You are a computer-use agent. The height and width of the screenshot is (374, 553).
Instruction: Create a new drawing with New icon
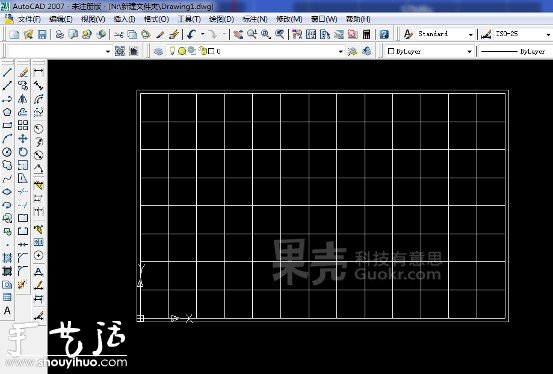point(14,34)
